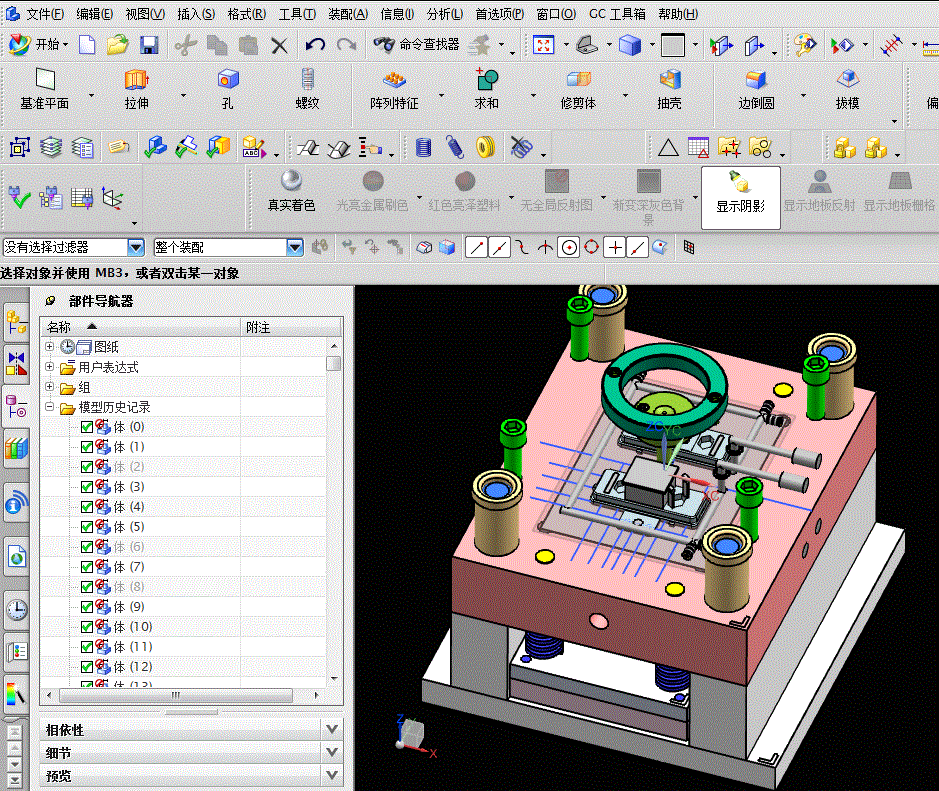Click the 命令查找器 button
This screenshot has width=939, height=791.
coord(416,45)
